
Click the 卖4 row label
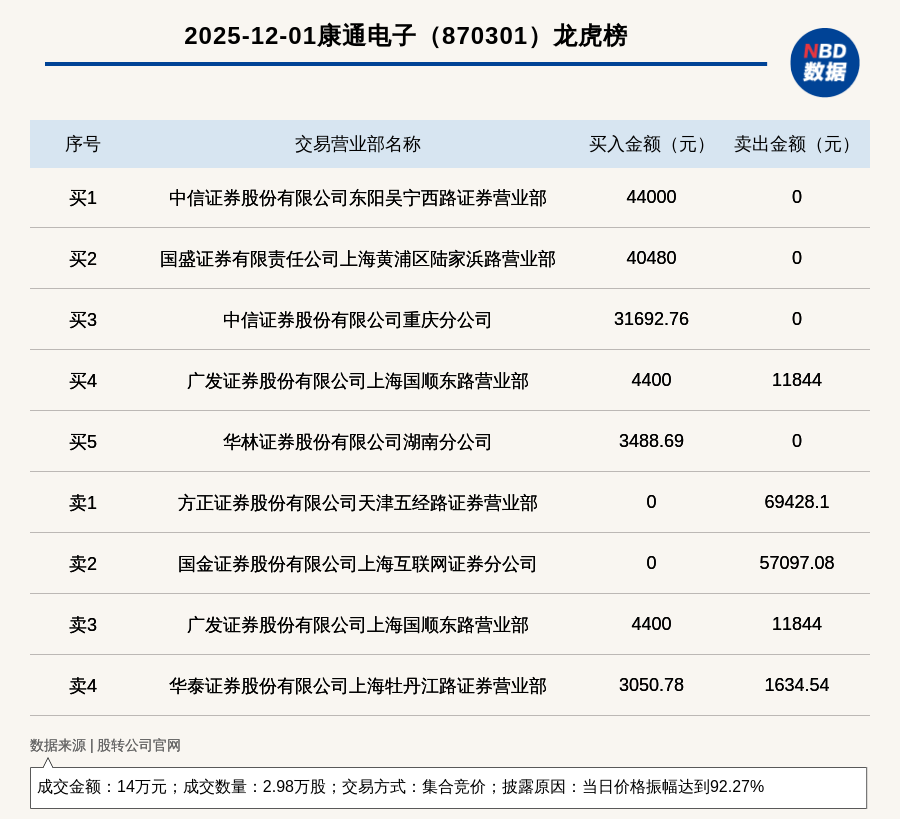(x=82, y=686)
